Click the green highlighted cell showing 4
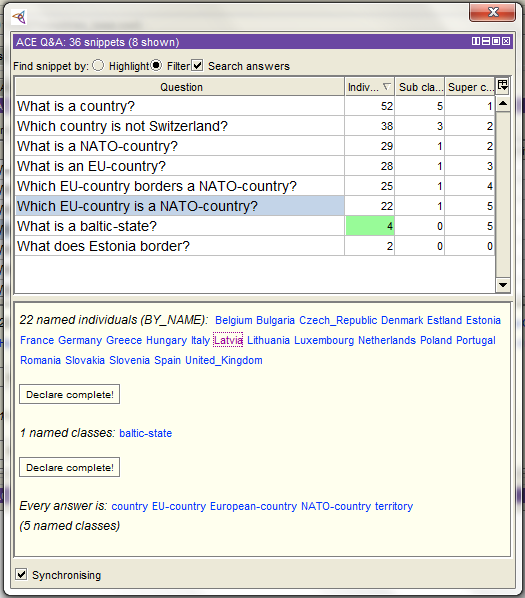The width and height of the screenshot is (525, 598). click(369, 226)
